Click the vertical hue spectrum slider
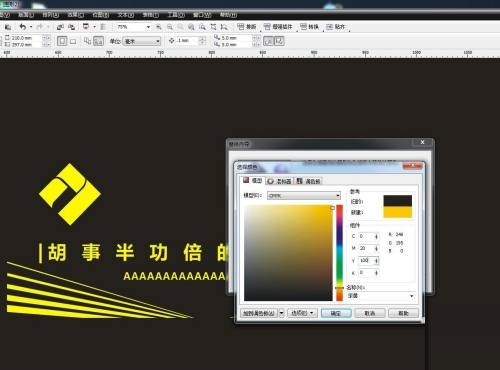The width and height of the screenshot is (500, 370). (339, 253)
